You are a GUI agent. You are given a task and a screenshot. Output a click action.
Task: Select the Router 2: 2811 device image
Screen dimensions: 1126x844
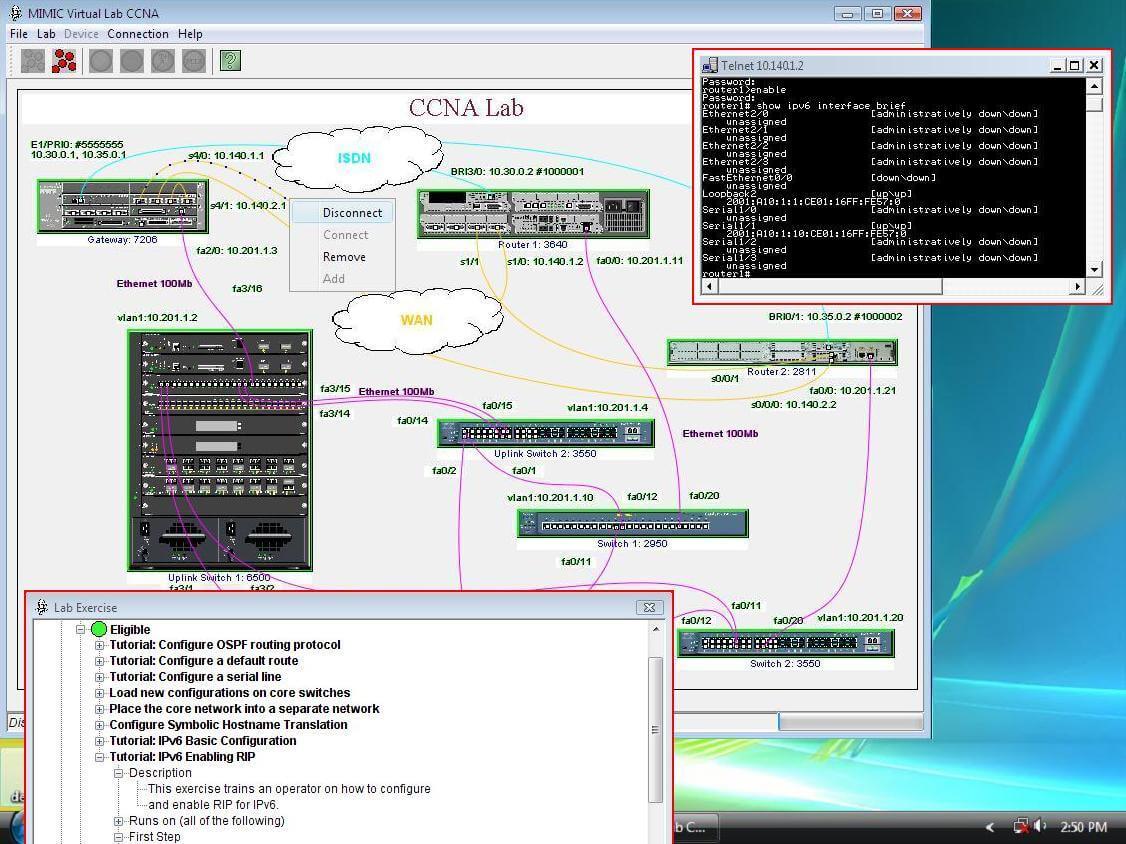[781, 353]
